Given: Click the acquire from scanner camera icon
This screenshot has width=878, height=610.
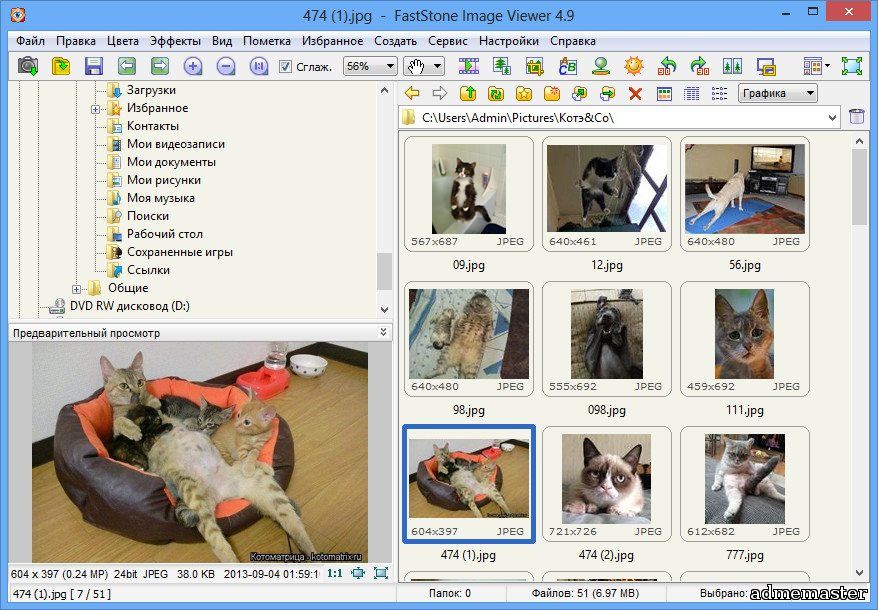Looking at the screenshot, I should pyautogui.click(x=28, y=66).
